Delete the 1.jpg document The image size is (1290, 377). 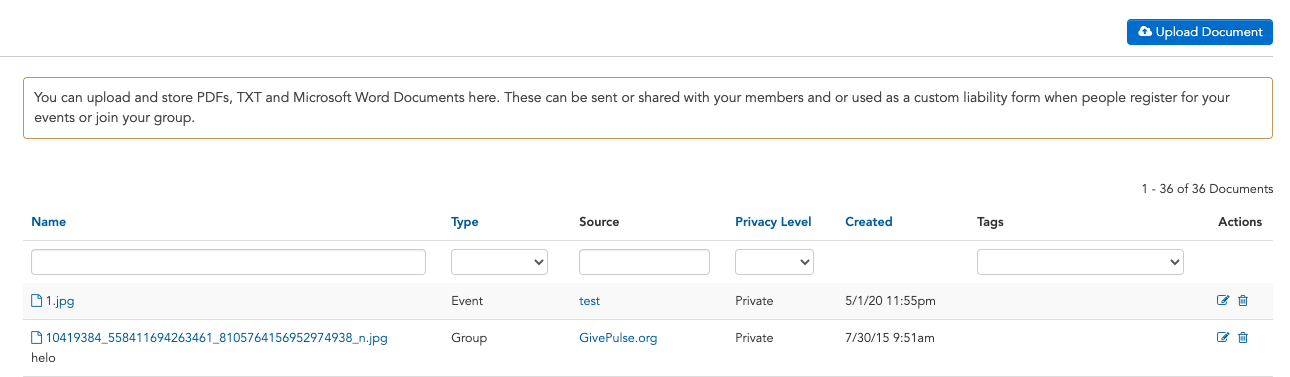pos(1243,301)
